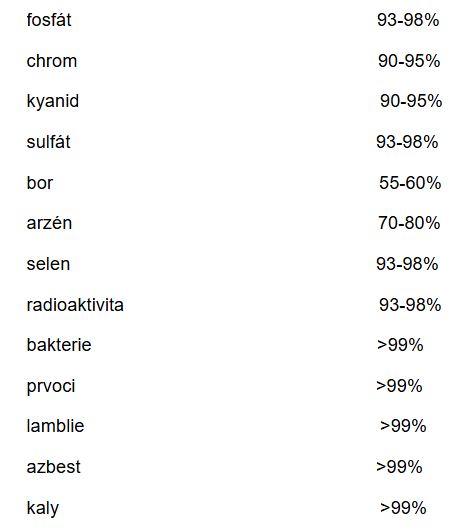Click the chrom label
Image resolution: width=473 pixels, height=532 pixels.
tap(52, 61)
